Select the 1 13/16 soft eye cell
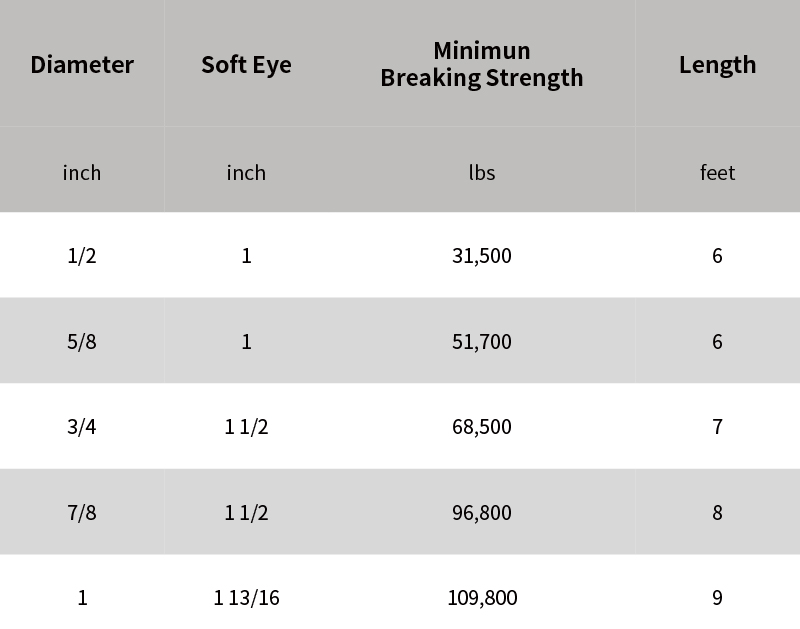800x629 pixels. tap(246, 597)
